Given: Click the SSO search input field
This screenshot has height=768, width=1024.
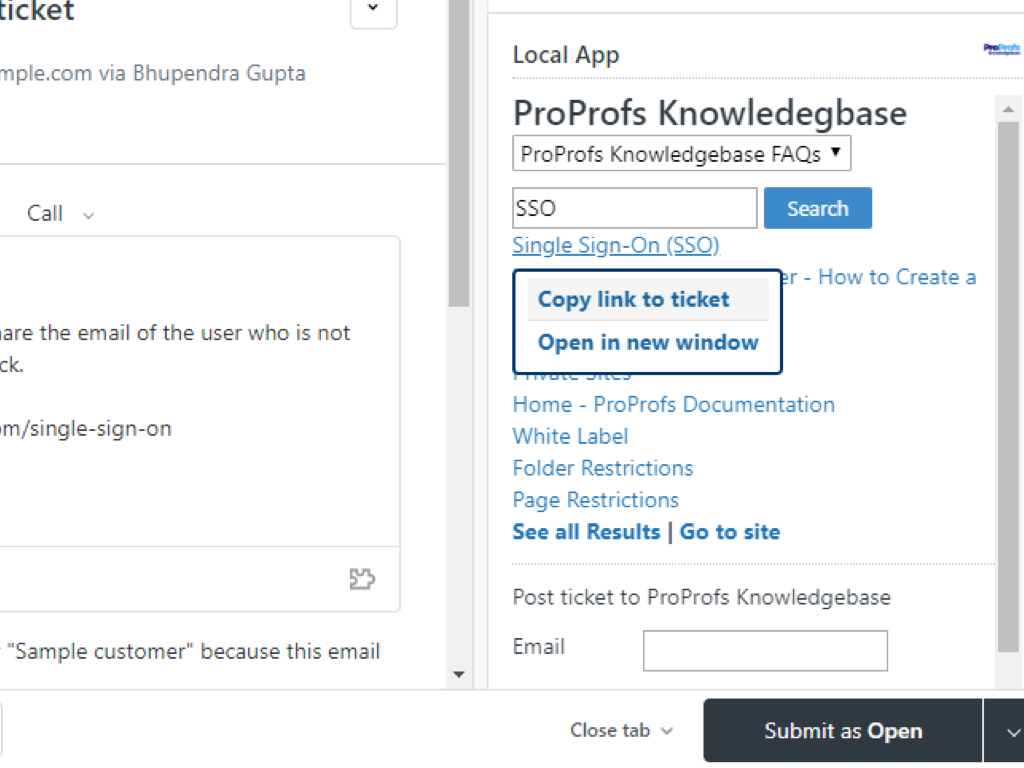Looking at the screenshot, I should 634,208.
